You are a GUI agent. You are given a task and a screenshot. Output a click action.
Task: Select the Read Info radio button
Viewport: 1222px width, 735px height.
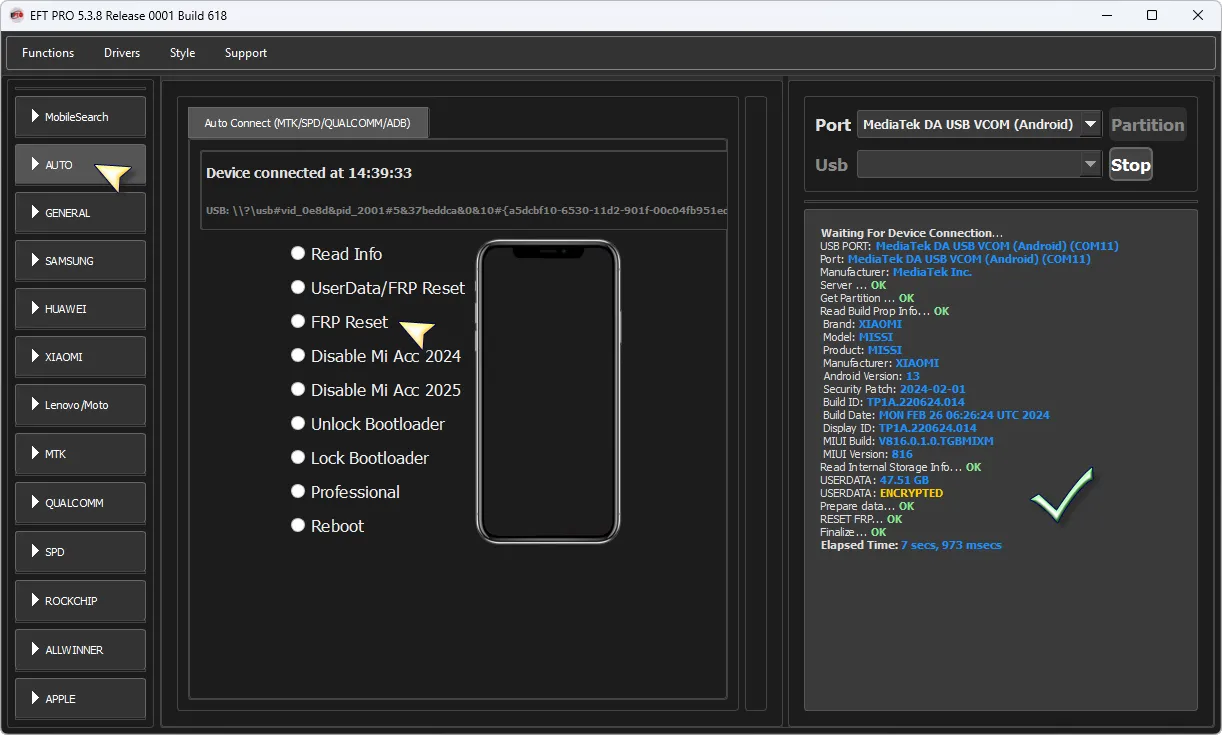click(298, 253)
